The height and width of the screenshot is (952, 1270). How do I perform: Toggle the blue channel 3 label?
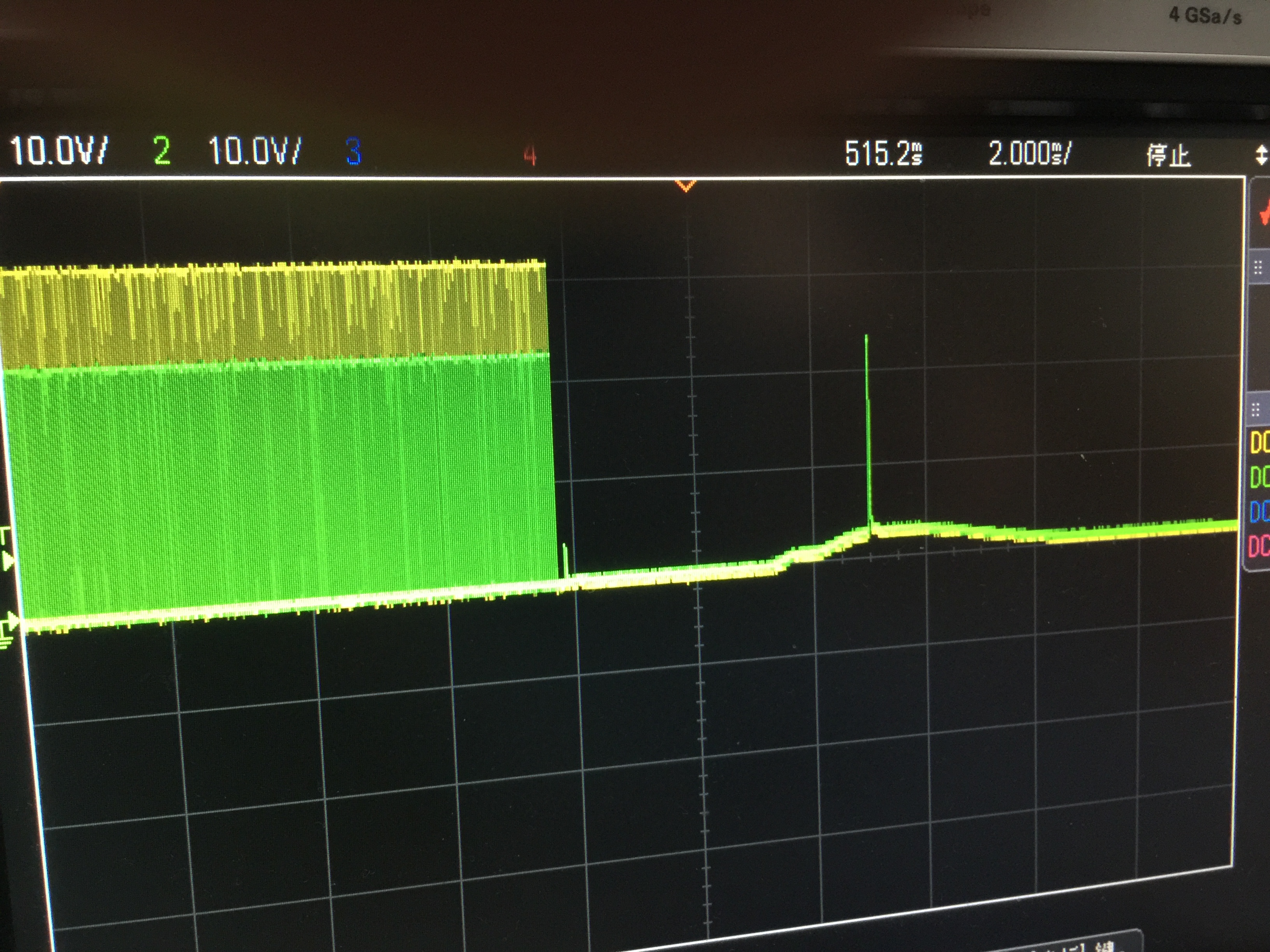point(354,152)
